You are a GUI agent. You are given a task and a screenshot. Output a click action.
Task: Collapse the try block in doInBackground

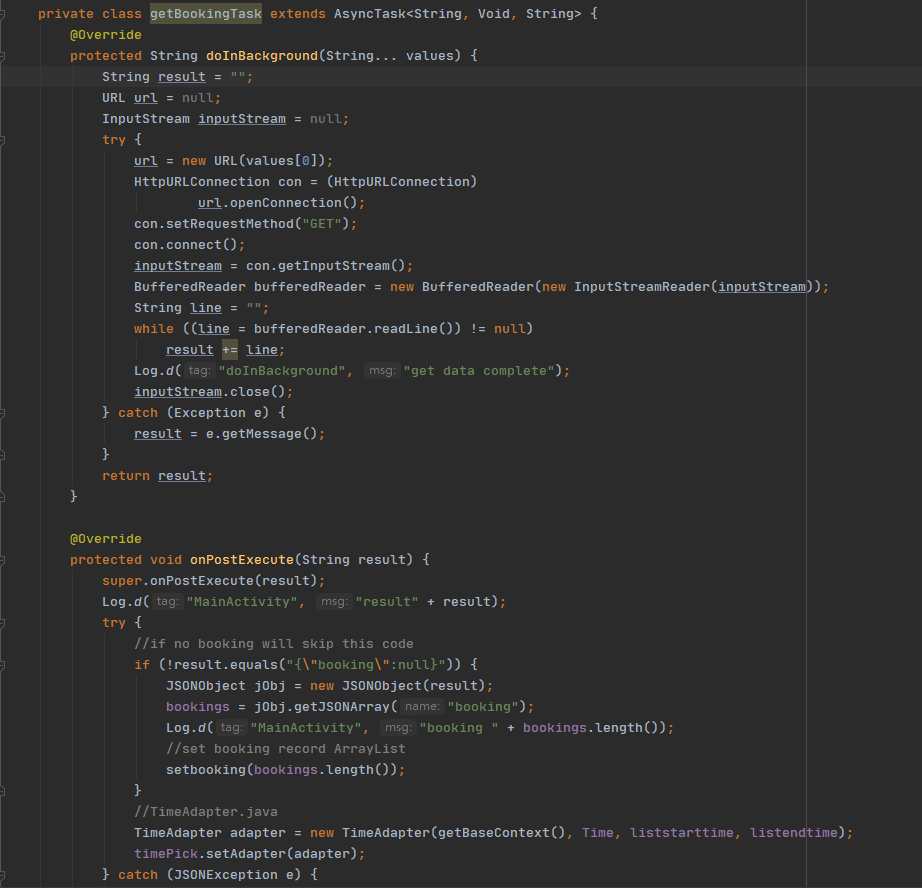click(x=2, y=140)
